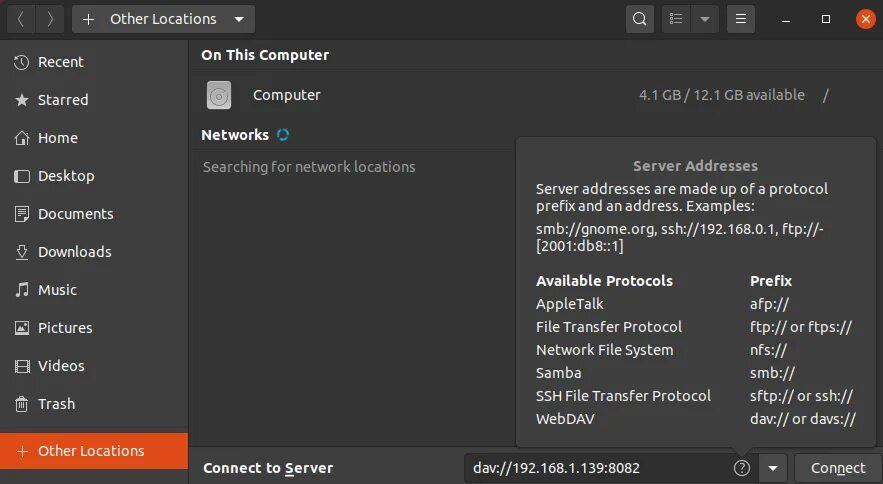Open the hamburger menu
This screenshot has height=484, width=883.
[740, 19]
